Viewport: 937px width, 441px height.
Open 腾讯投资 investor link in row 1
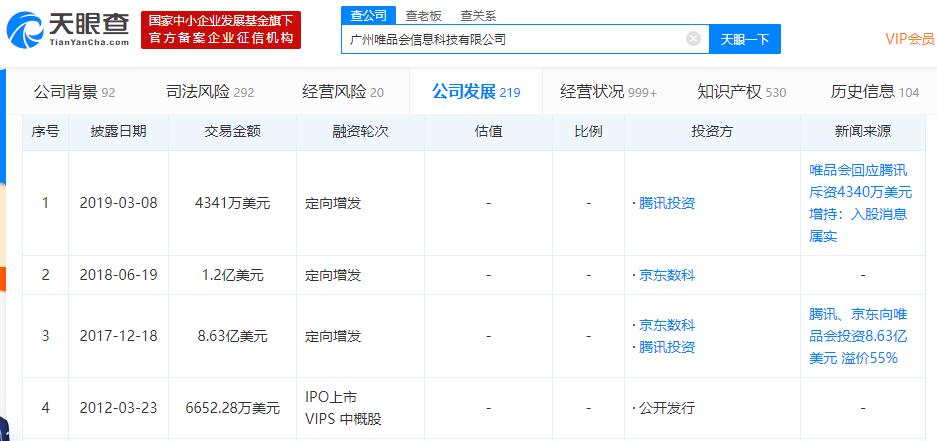pyautogui.click(x=666, y=203)
